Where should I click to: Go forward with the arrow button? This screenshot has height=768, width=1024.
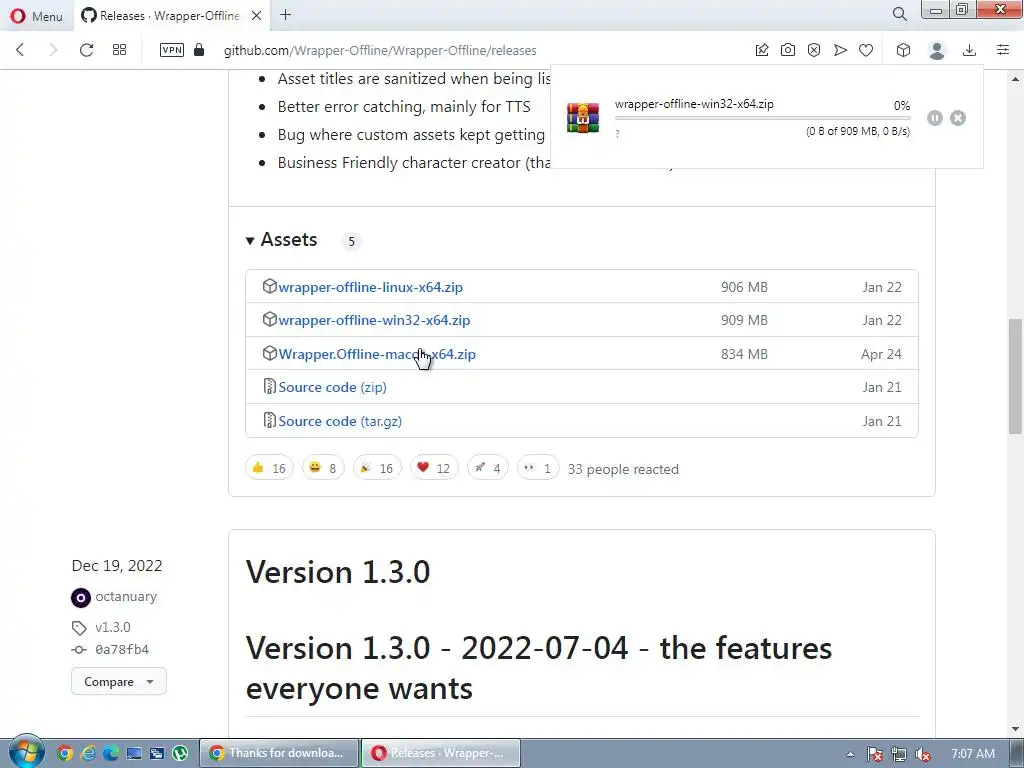point(53,50)
